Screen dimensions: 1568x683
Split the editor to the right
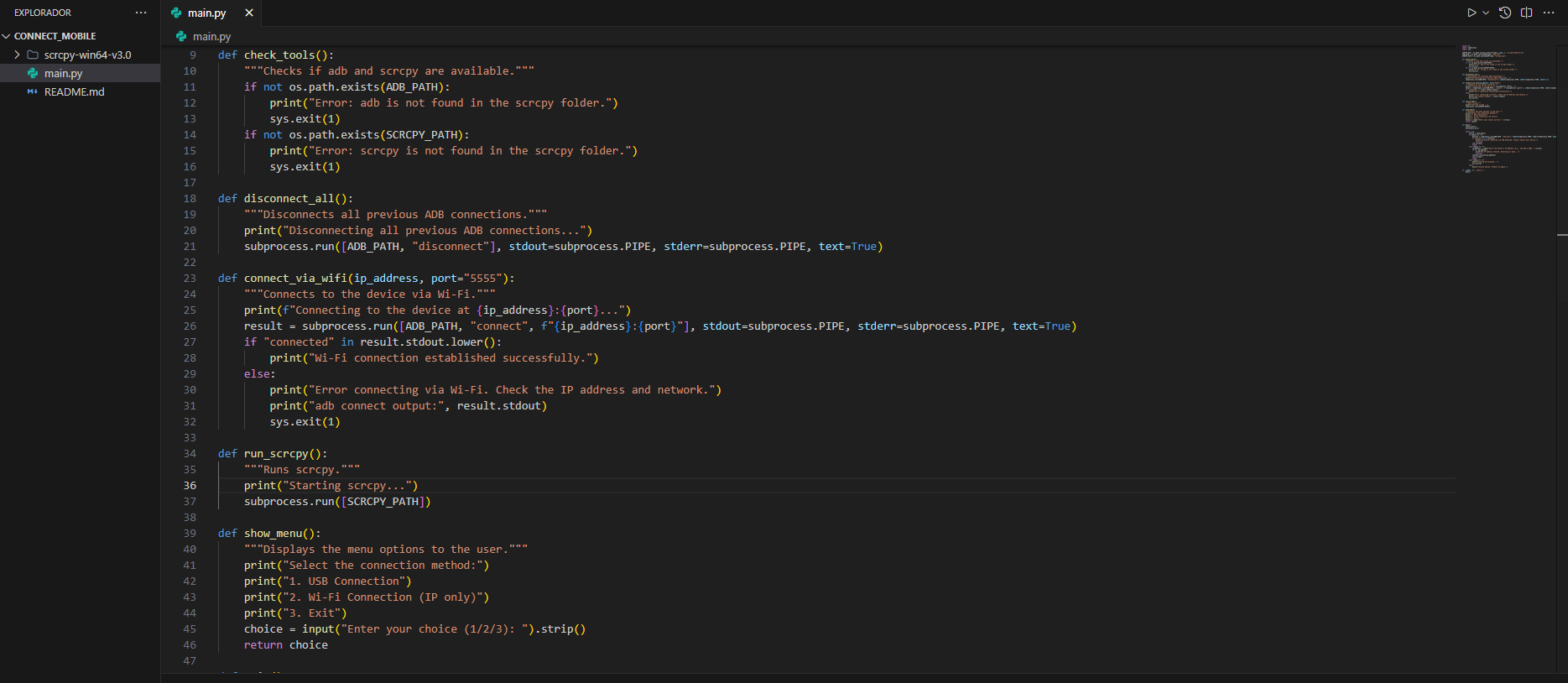[1527, 13]
